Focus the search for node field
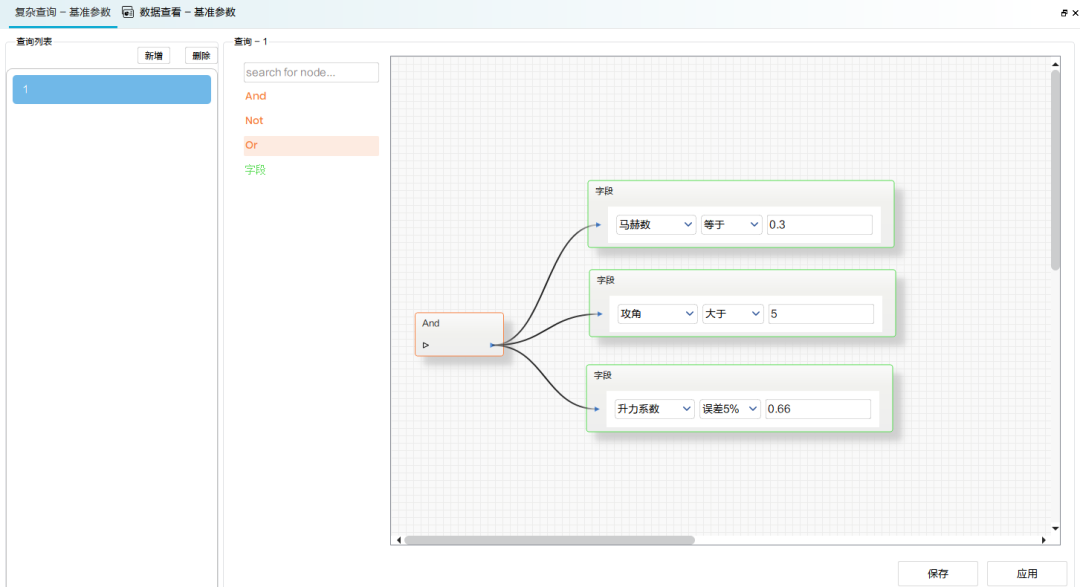Screen dimensions: 1080x587 (311, 72)
